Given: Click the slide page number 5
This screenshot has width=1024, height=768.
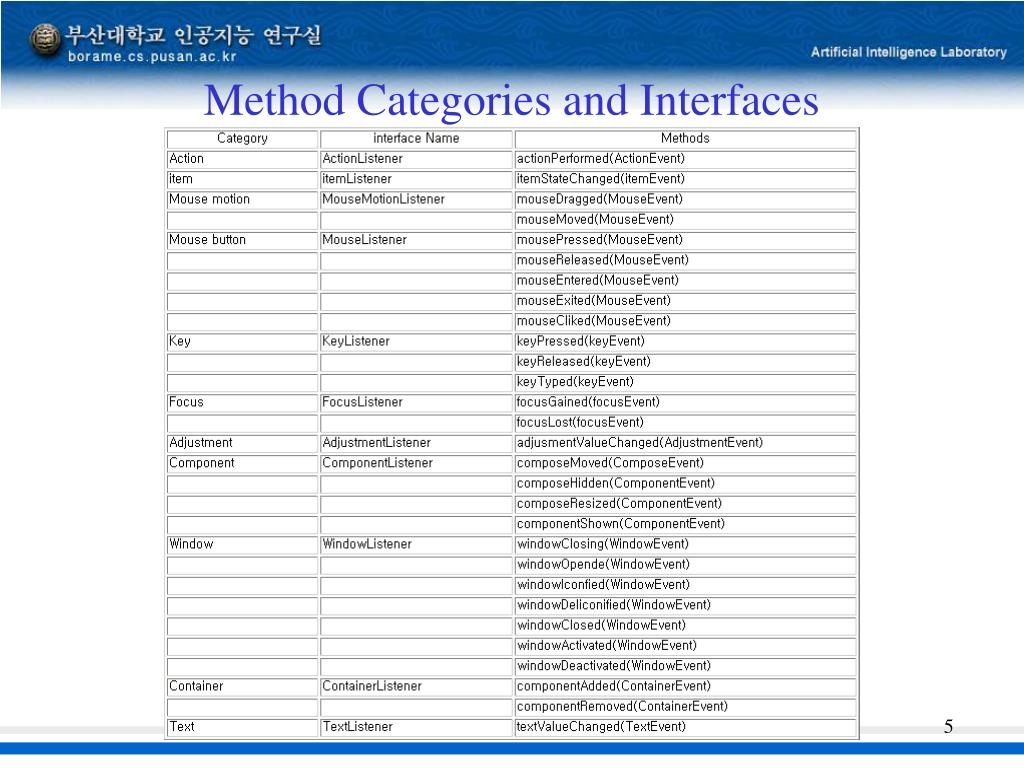Looking at the screenshot, I should tap(948, 726).
